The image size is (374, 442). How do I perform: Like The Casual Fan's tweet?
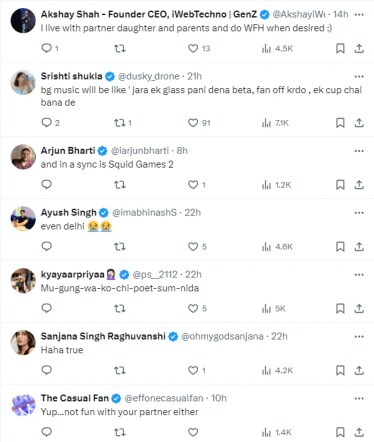pyautogui.click(x=193, y=432)
